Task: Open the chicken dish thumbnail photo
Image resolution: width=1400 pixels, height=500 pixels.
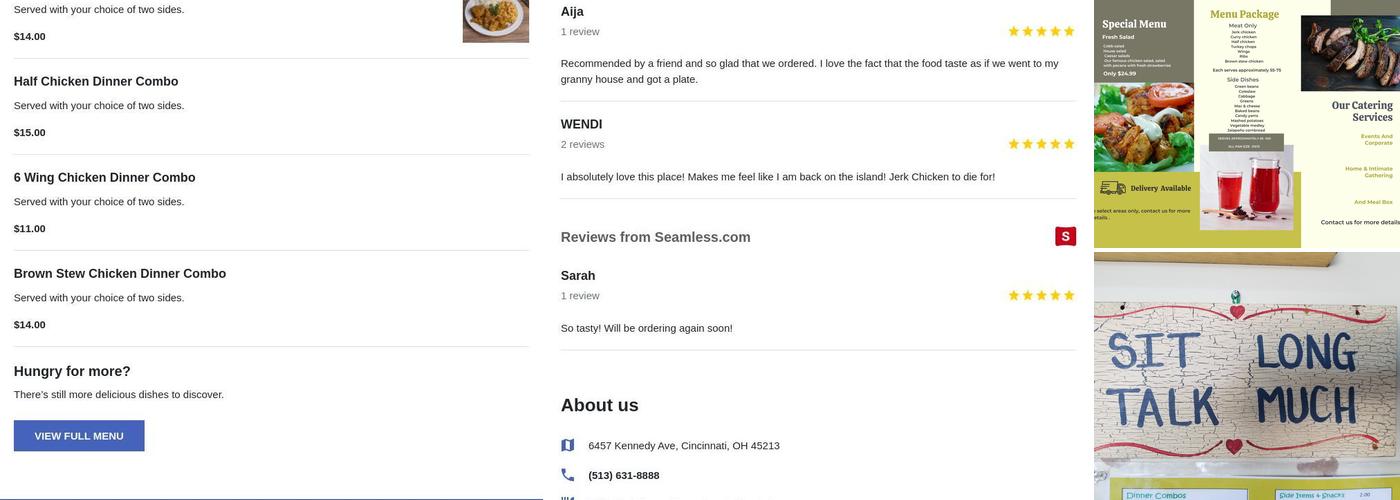Action: coord(495,20)
